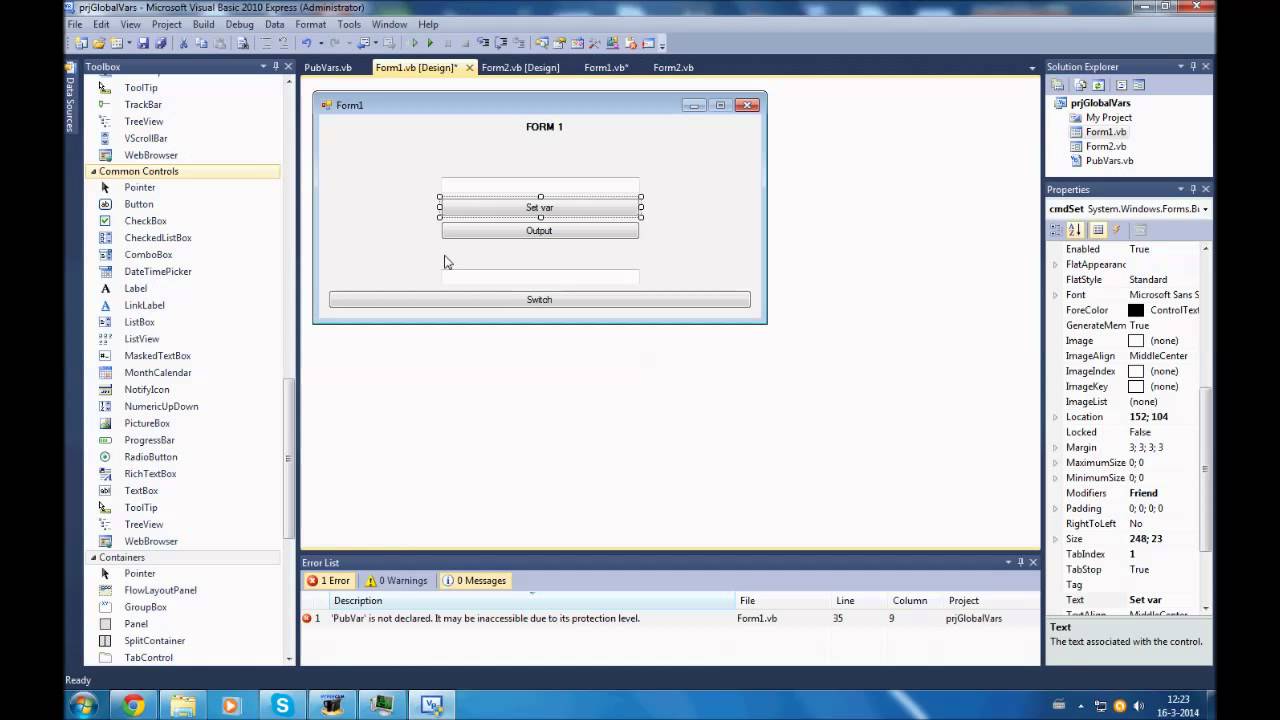Expand the Size property
This screenshot has width=1280, height=720.
1055,539
